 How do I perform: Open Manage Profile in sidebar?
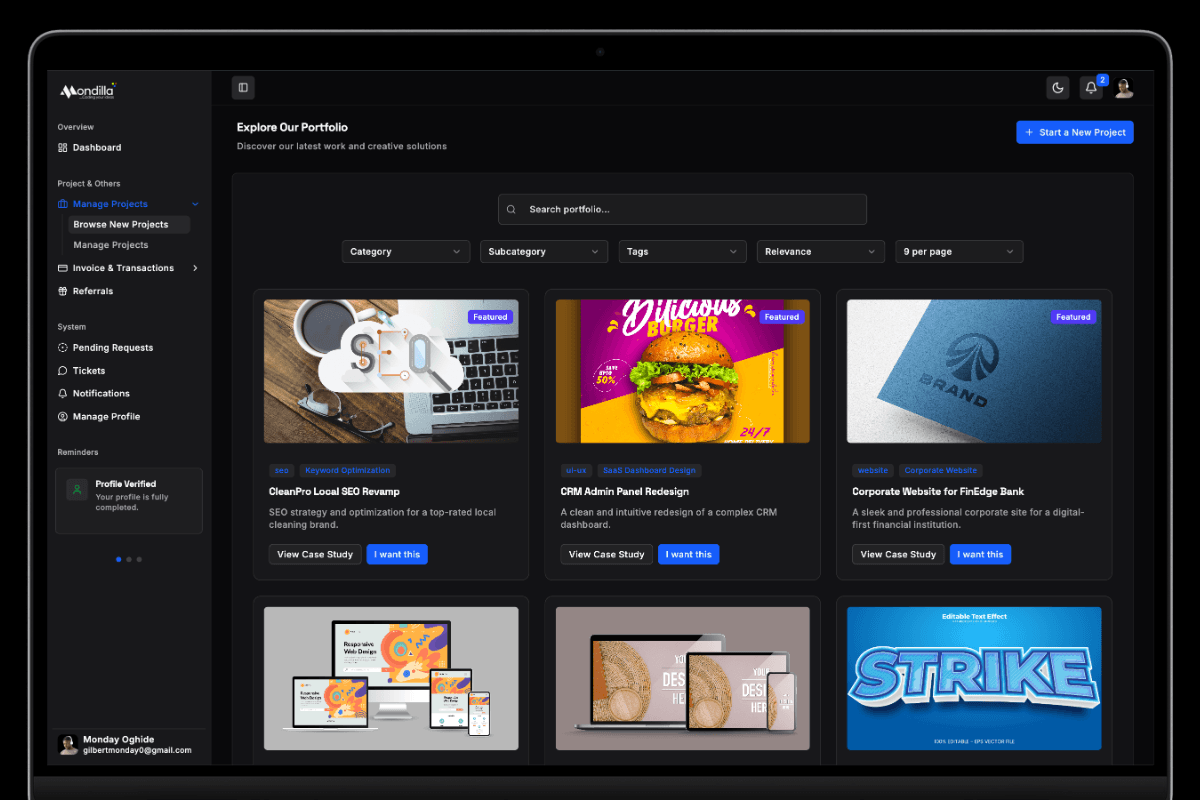click(x=106, y=417)
